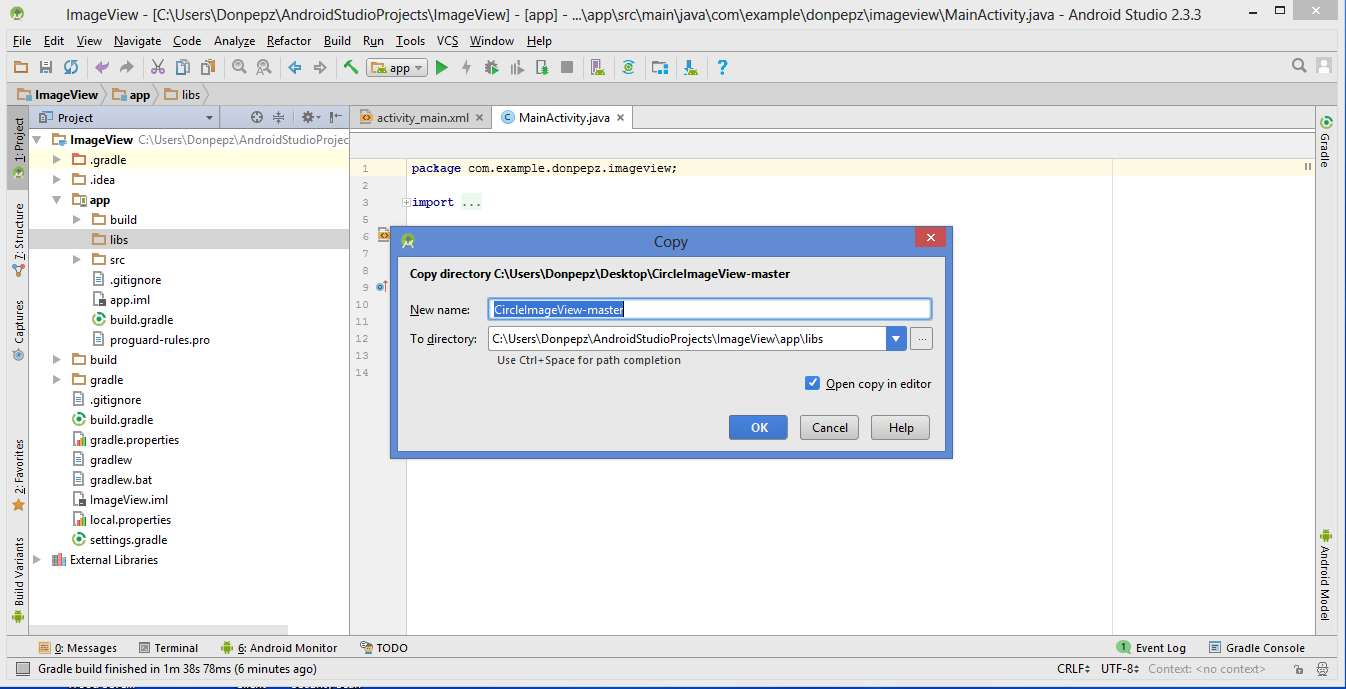Viewport: 1346px width, 689px height.
Task: Open the Terminal tool window
Action: click(168, 648)
